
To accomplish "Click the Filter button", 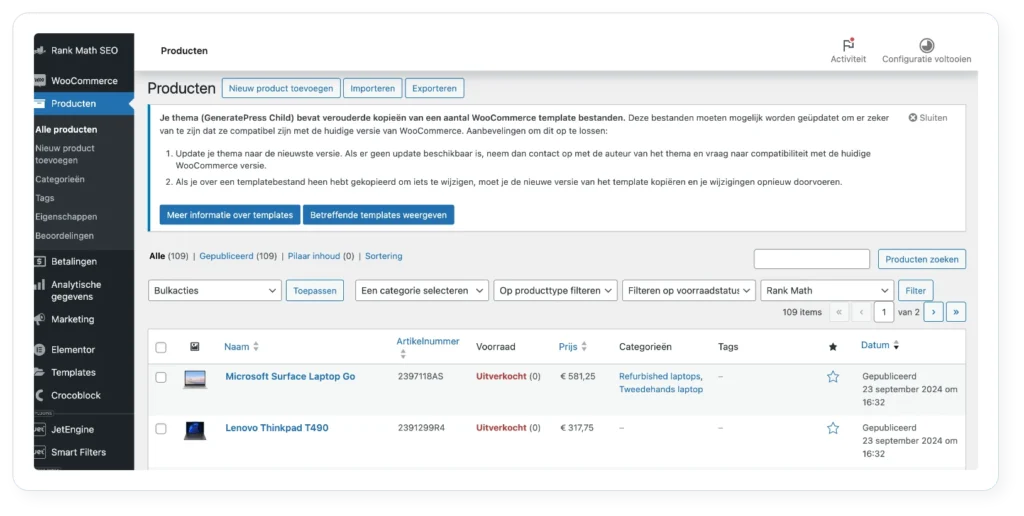I will [x=915, y=291].
